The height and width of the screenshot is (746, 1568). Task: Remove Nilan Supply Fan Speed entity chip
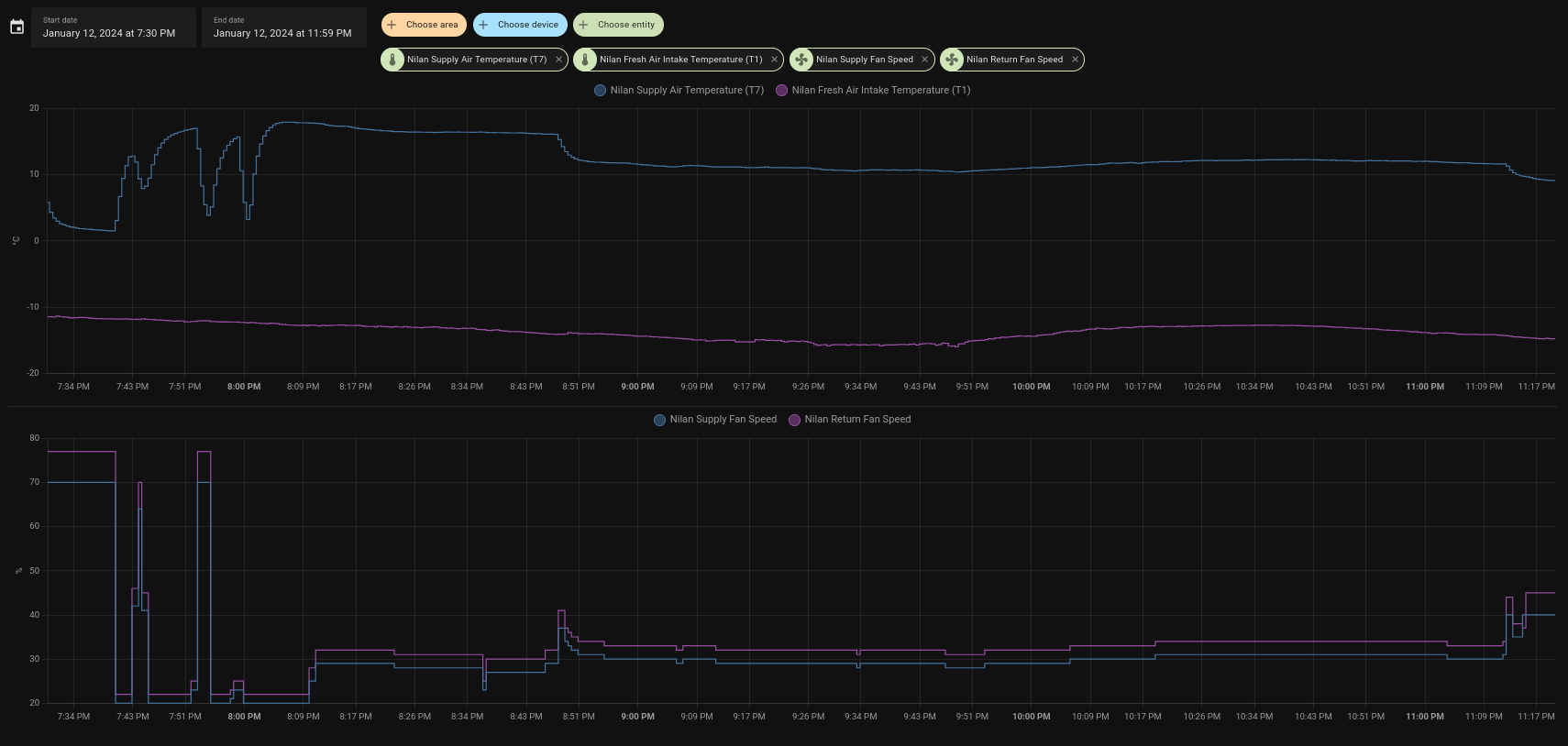click(924, 60)
